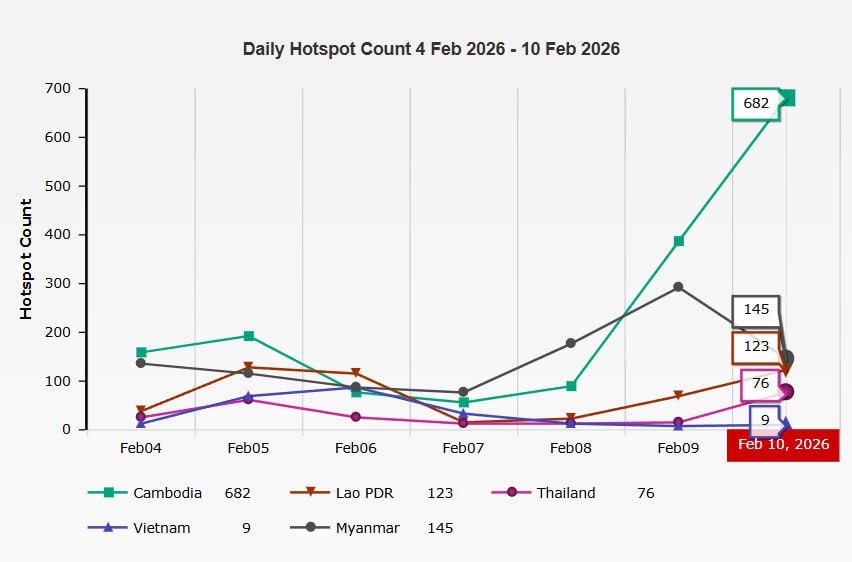Viewport: 852px width, 562px height.
Task: Click the Vietnam triangle legend marker
Action: pos(108,528)
